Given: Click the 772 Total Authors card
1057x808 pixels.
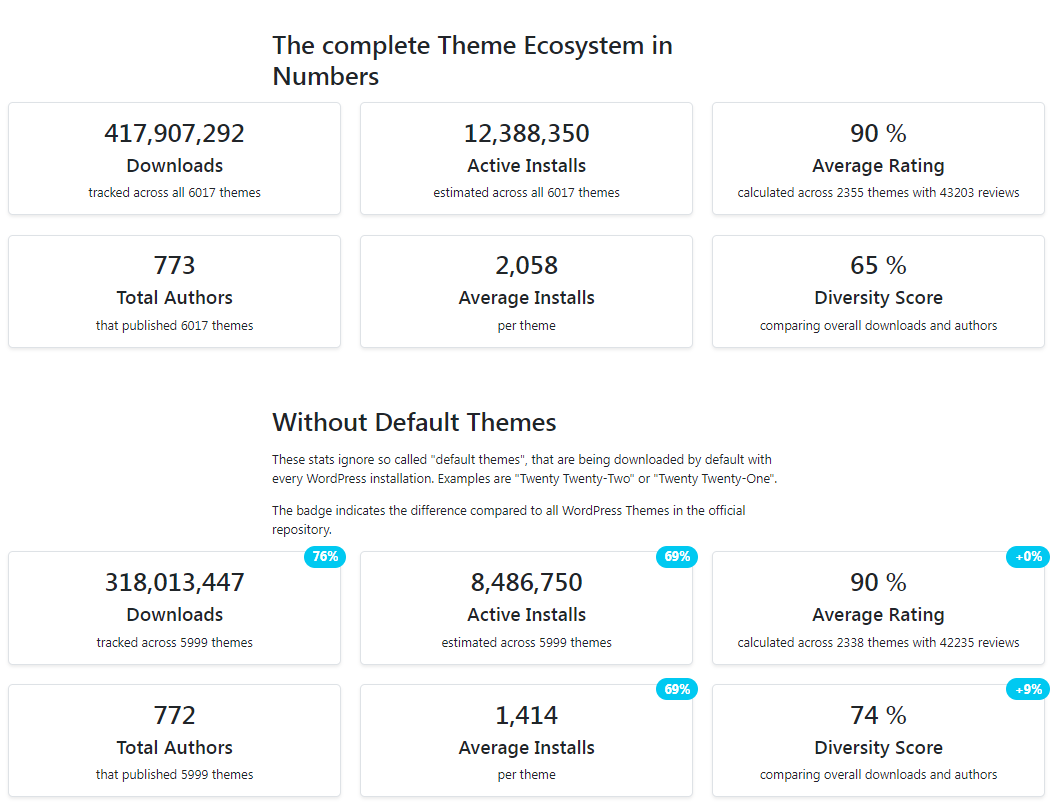Looking at the screenshot, I should 174,740.
